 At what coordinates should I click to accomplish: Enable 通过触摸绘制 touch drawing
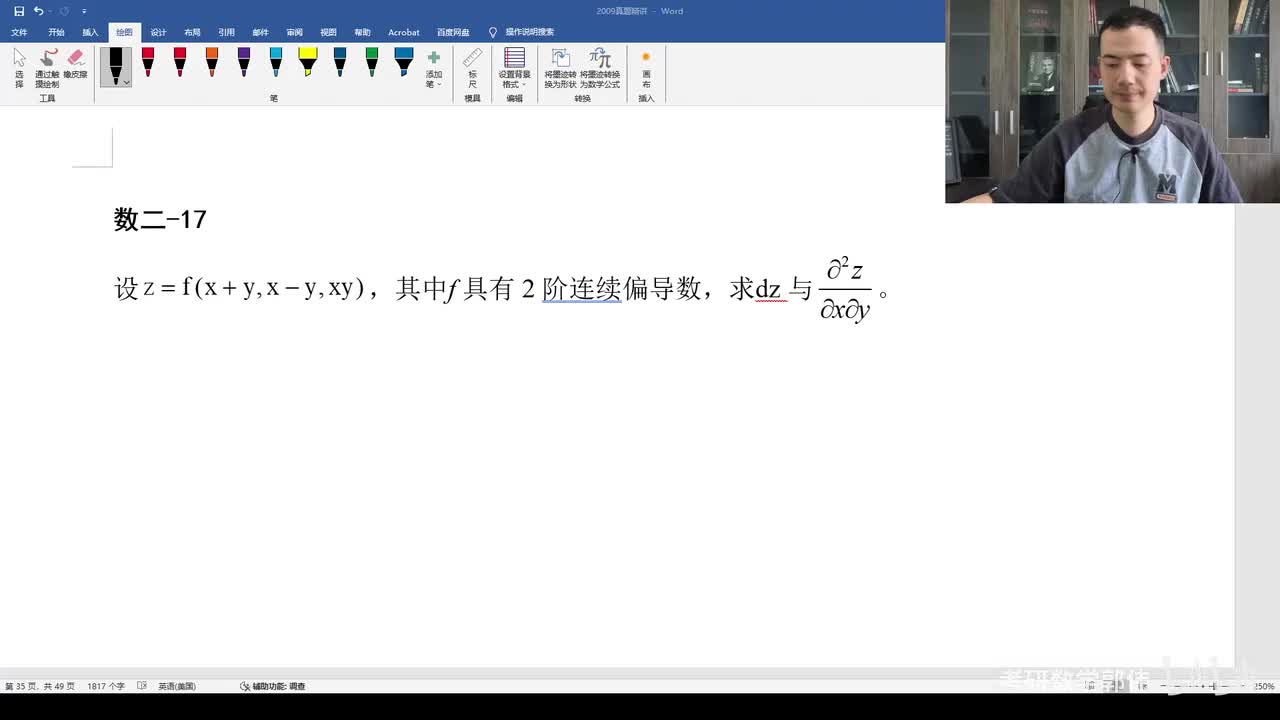pyautogui.click(x=47, y=69)
